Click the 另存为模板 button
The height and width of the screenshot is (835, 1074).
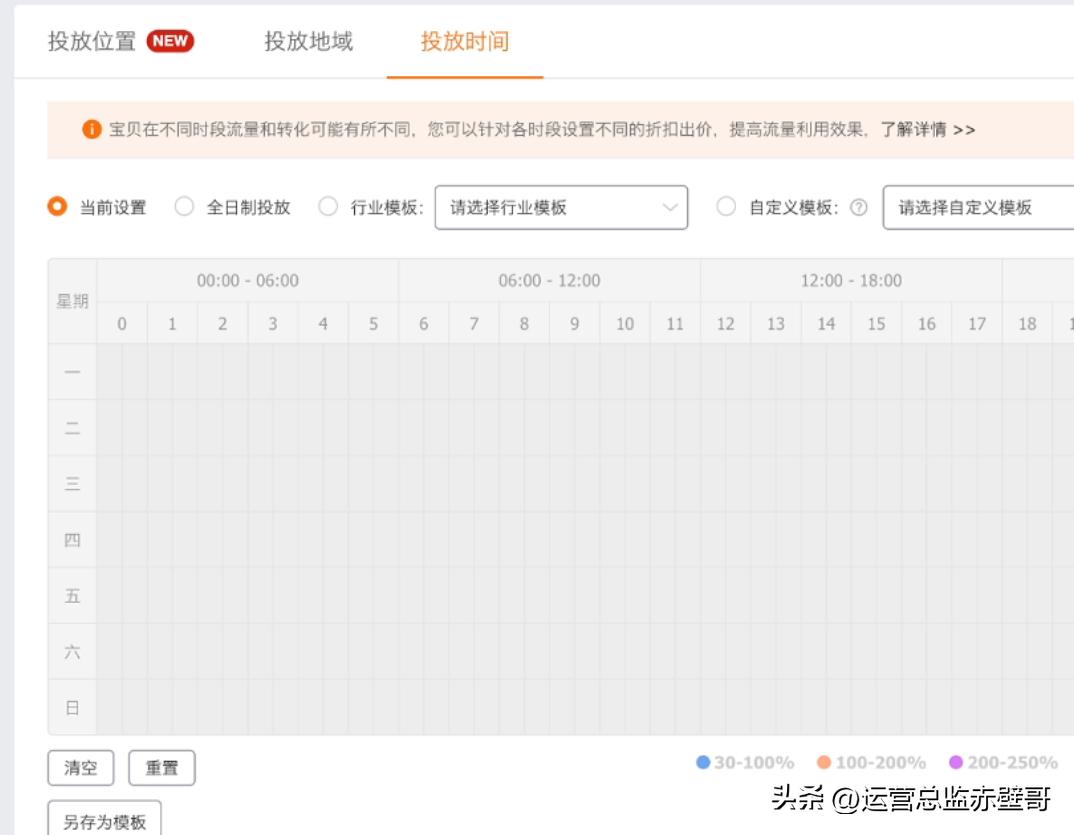tap(104, 820)
